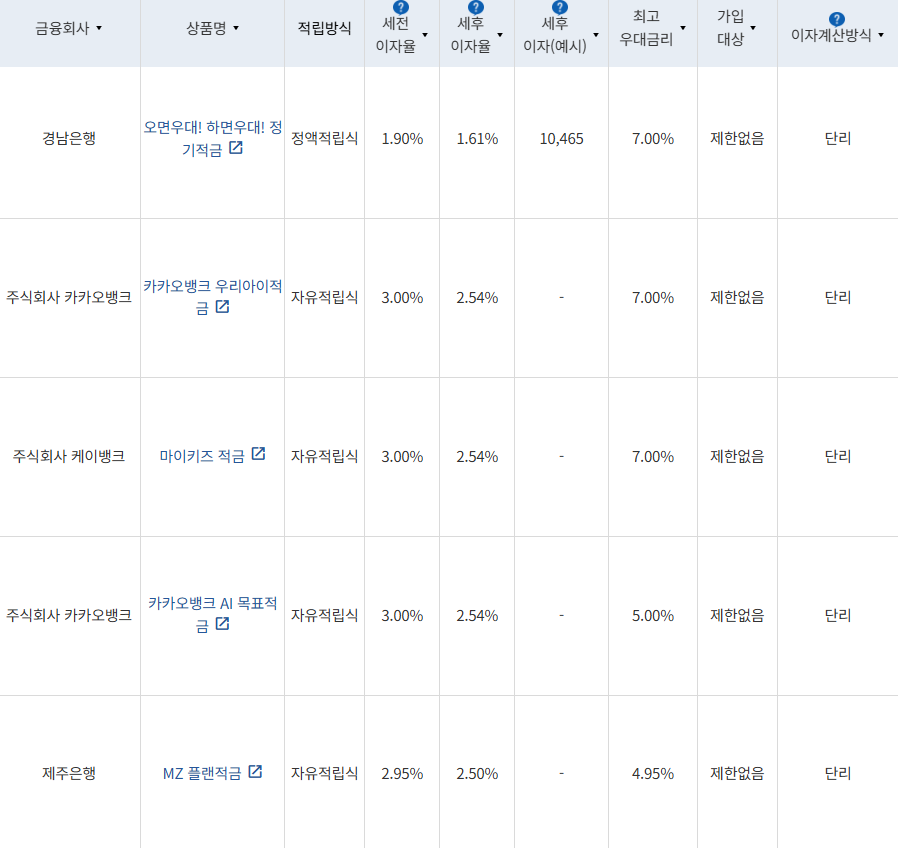
Task: Open 카카오뱅크 AI 목표적금 product link
Action: tap(212, 614)
